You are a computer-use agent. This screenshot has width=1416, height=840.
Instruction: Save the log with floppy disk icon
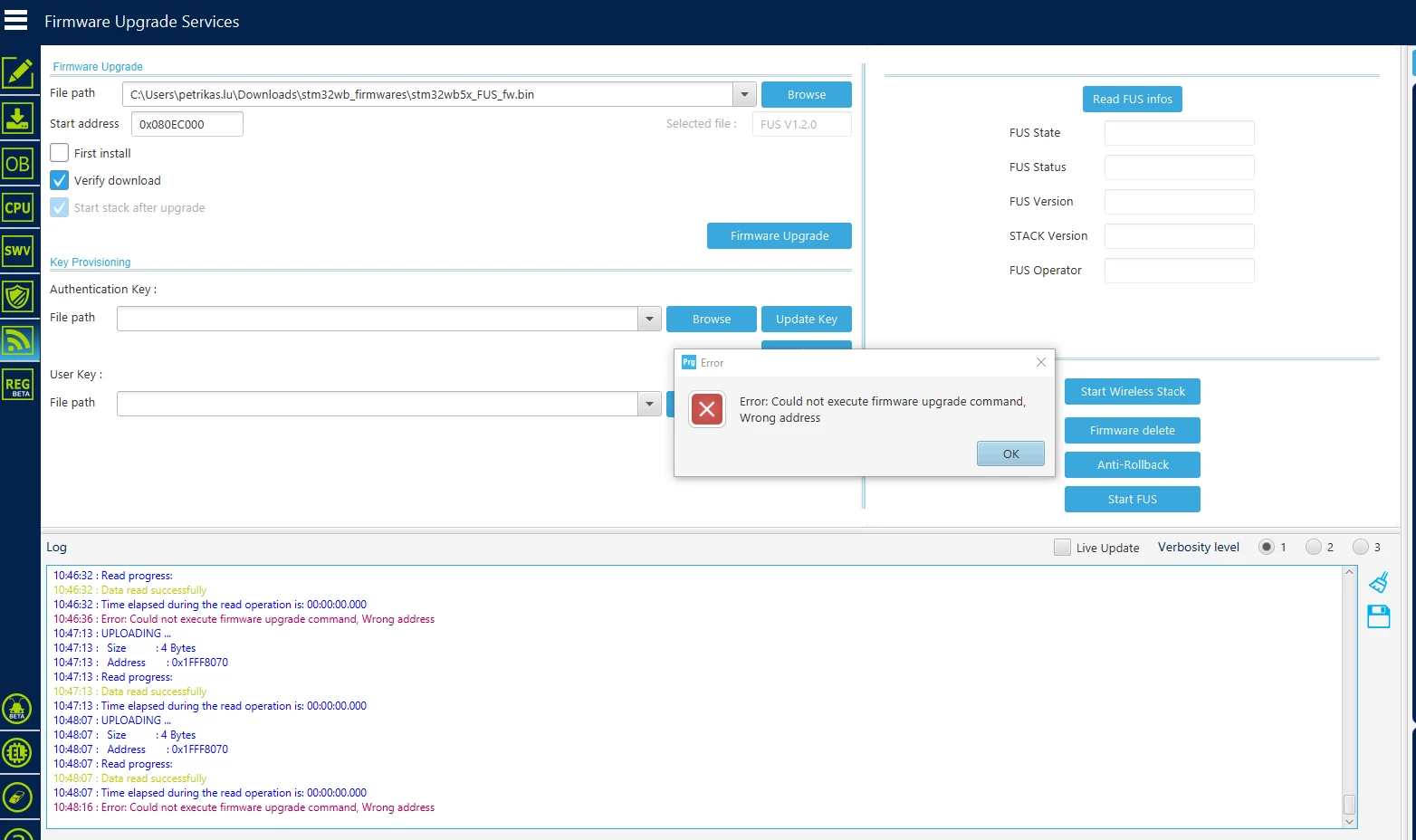pos(1379,616)
